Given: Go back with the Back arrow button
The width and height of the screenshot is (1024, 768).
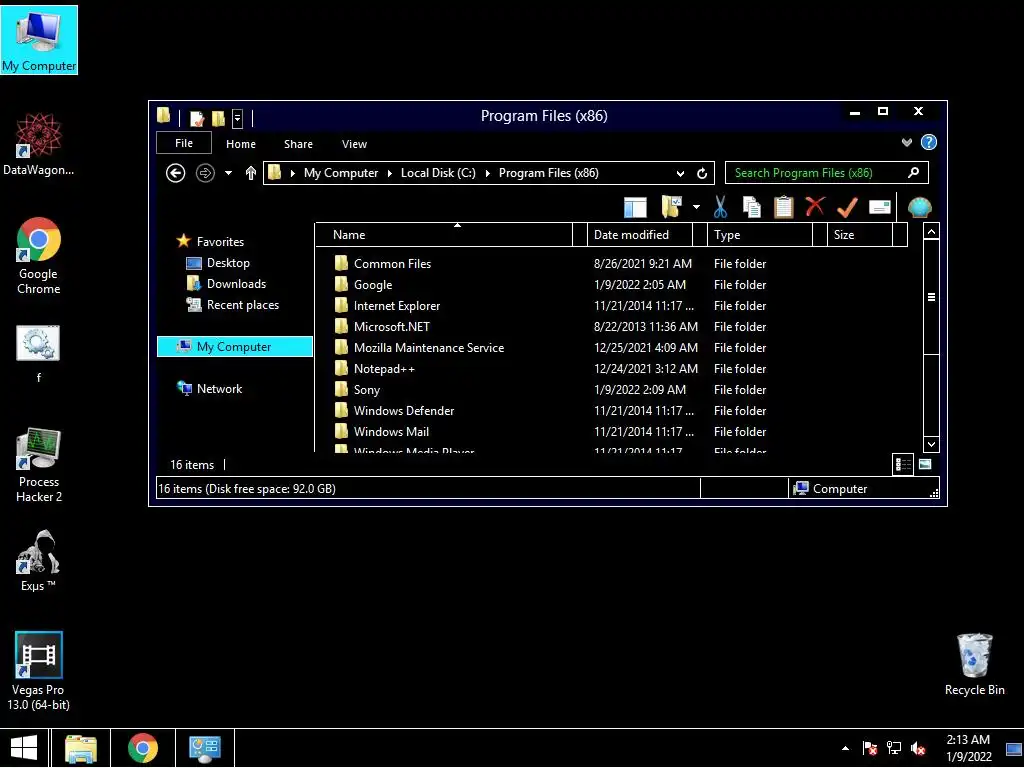Looking at the screenshot, I should tap(175, 173).
